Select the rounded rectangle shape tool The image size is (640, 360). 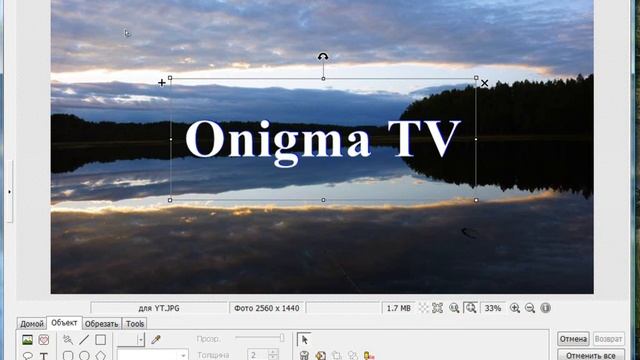68,356
